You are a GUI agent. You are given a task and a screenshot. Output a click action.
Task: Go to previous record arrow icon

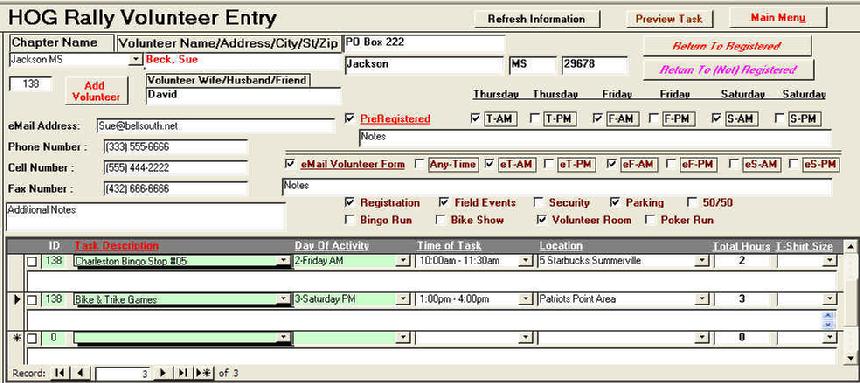(81, 373)
